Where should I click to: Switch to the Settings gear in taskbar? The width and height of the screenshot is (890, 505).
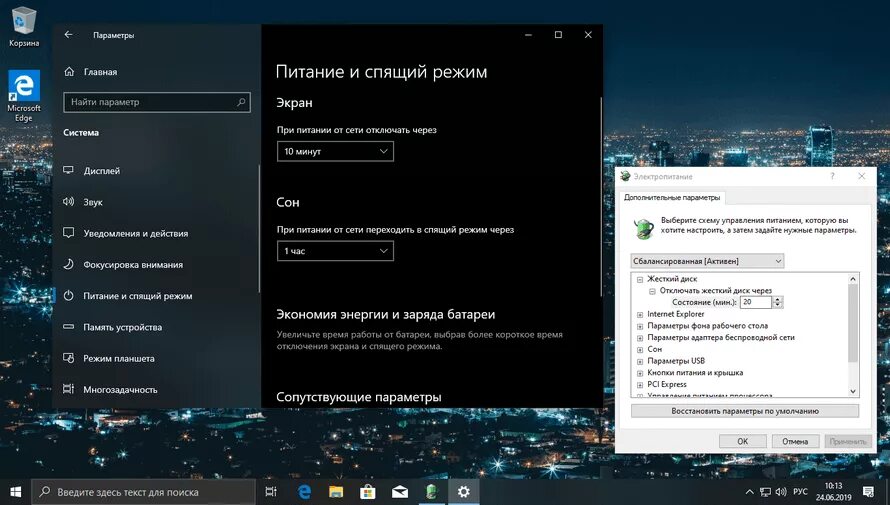(x=464, y=492)
